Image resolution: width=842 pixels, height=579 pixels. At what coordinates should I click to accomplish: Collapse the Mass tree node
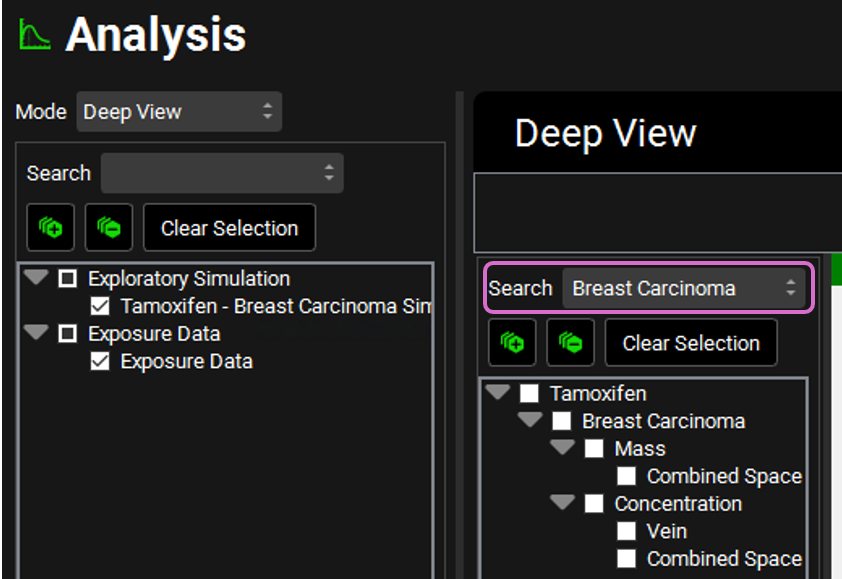(x=563, y=448)
